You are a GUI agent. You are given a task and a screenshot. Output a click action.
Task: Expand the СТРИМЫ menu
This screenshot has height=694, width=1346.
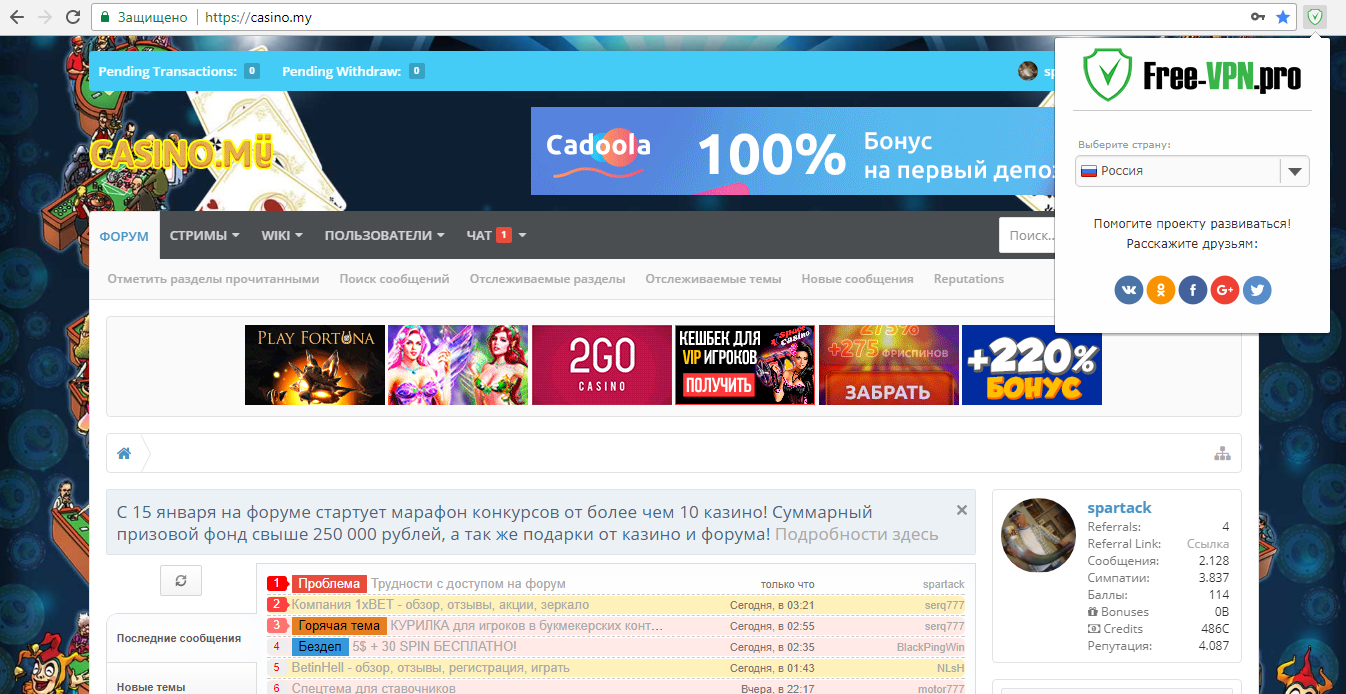[204, 236]
